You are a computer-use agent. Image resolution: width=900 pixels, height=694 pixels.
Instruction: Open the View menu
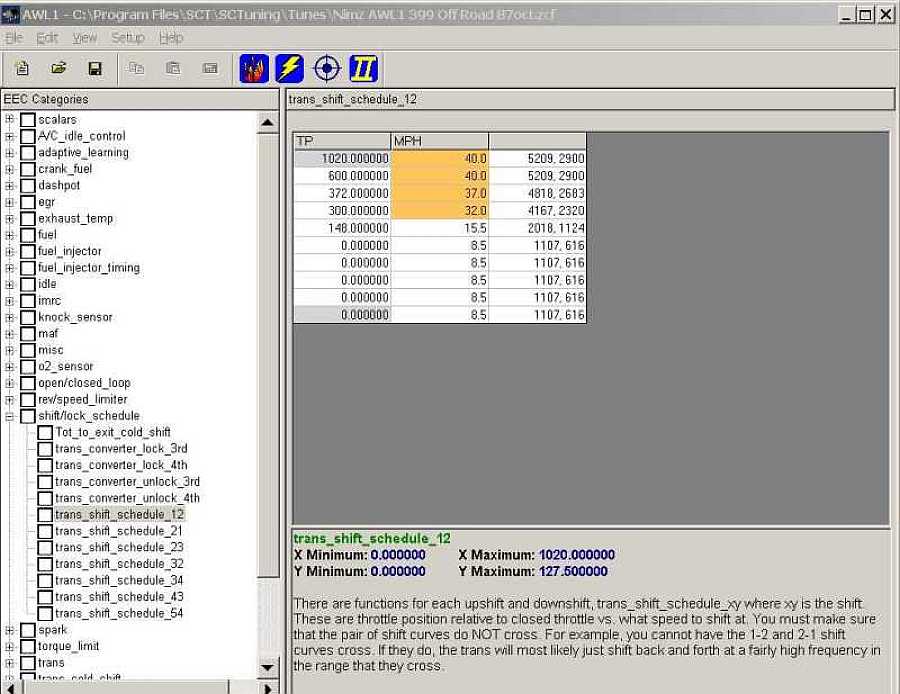pyautogui.click(x=85, y=38)
